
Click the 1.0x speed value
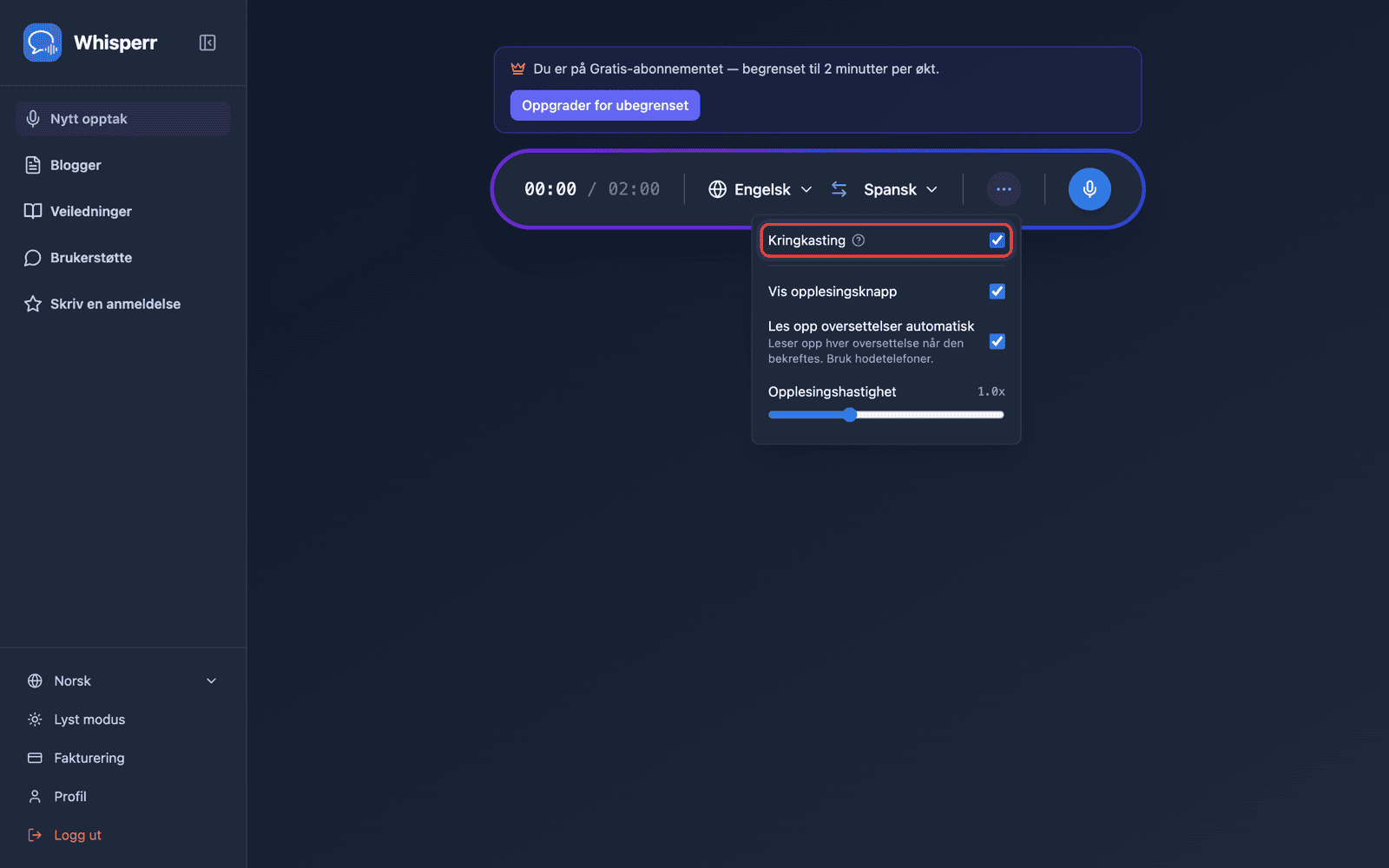click(991, 391)
